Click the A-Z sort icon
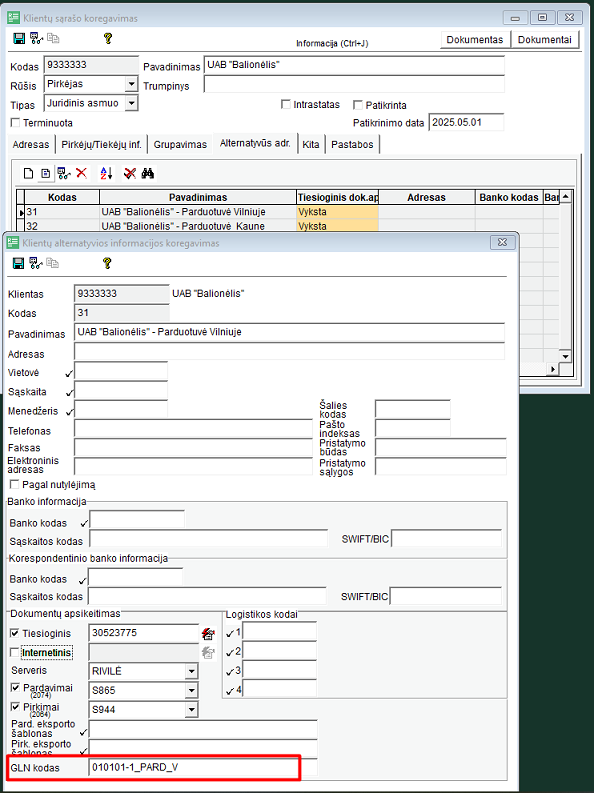 [x=106, y=173]
